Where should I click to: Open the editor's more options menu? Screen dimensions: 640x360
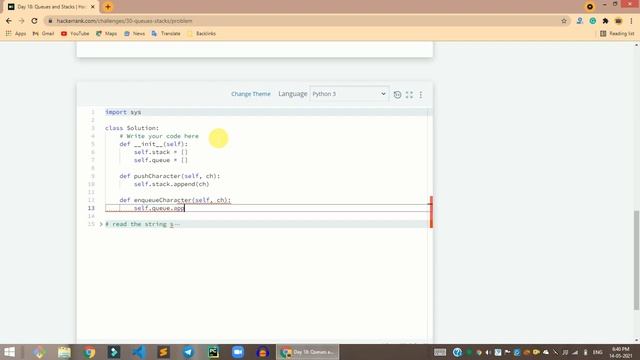421,95
